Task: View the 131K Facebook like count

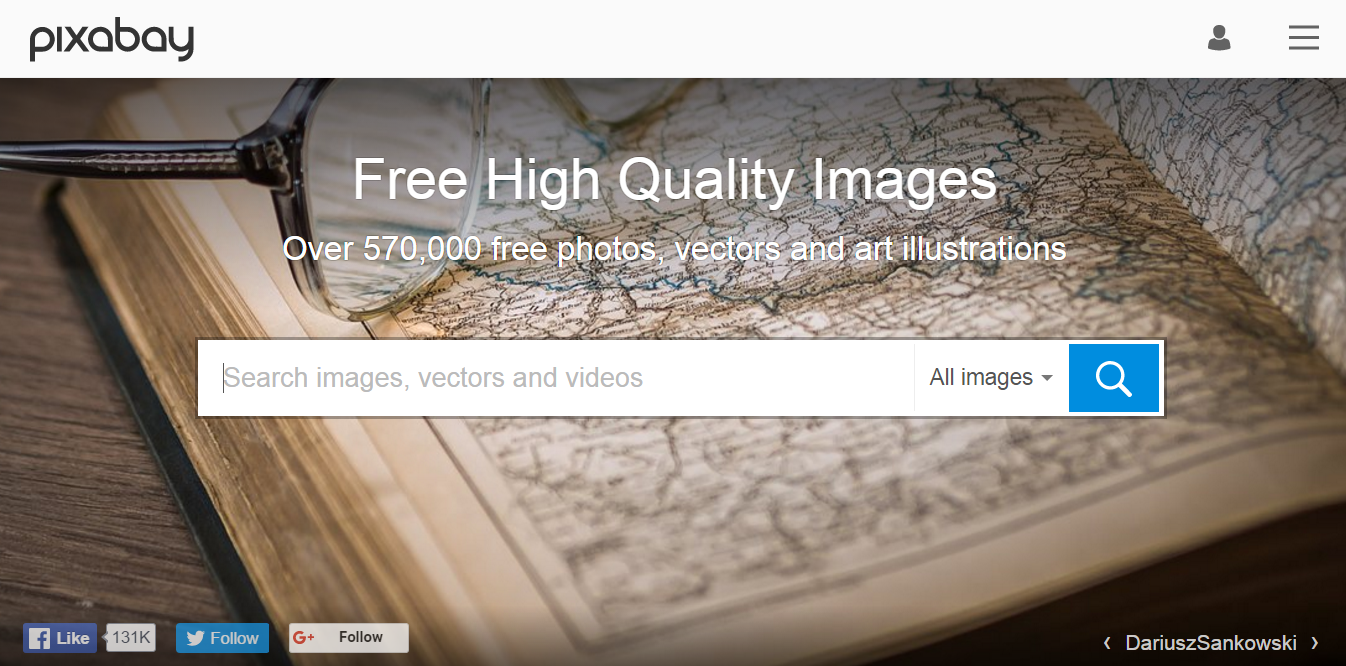Action: pos(131,638)
